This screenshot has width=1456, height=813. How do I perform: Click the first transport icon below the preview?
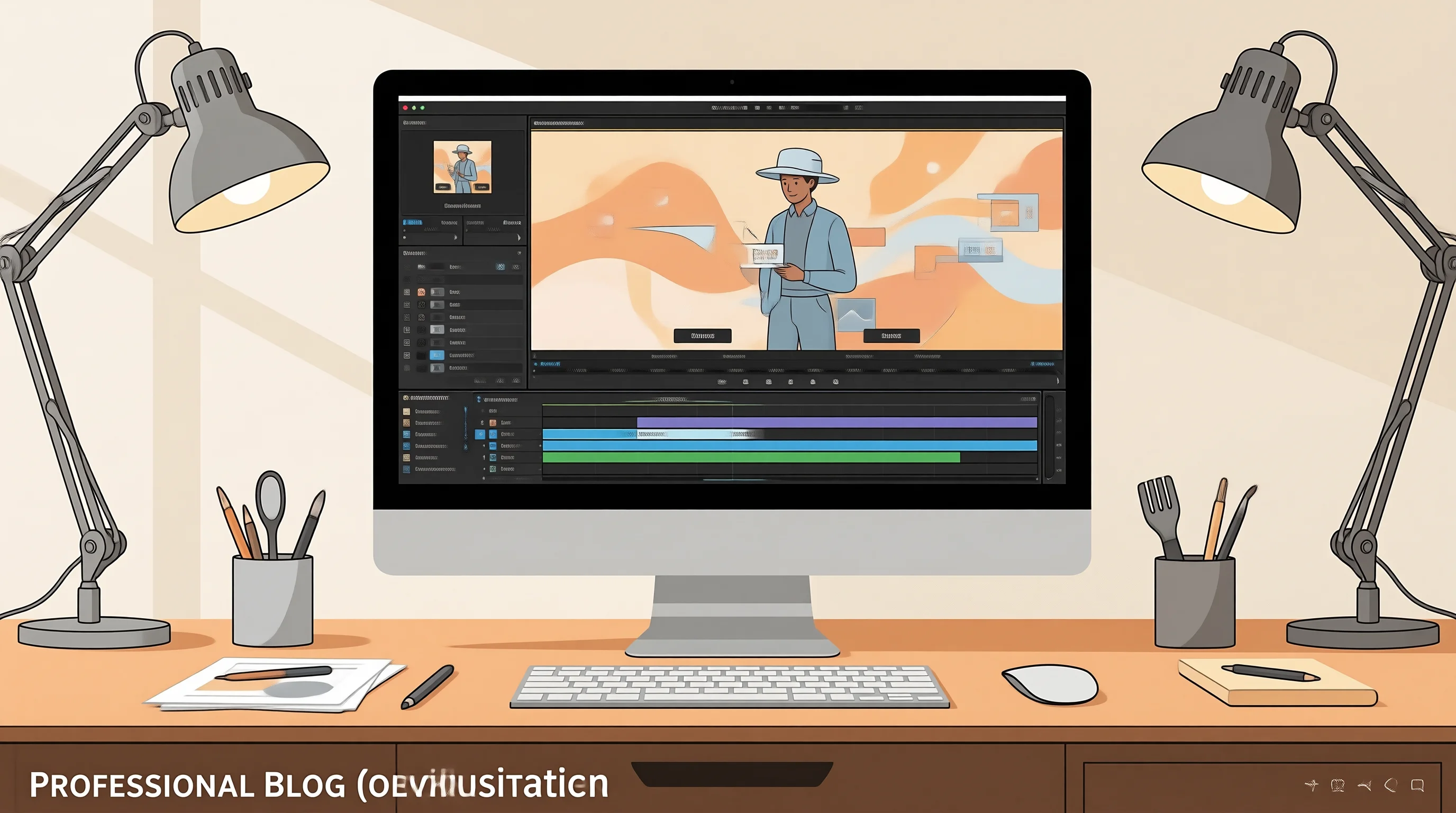coord(722,382)
